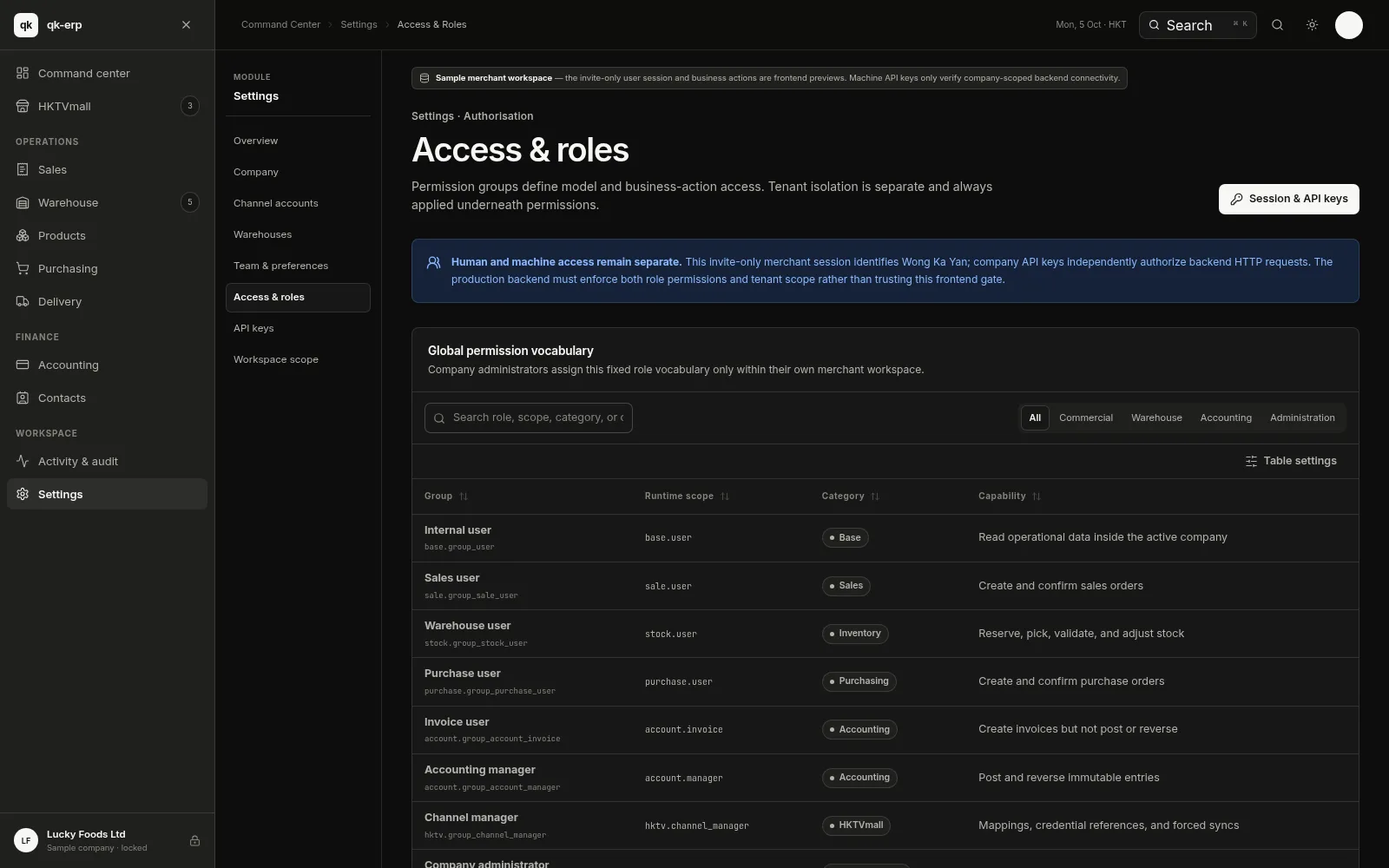The width and height of the screenshot is (1389, 868).
Task: Sort table by Category column
Action: click(x=851, y=496)
